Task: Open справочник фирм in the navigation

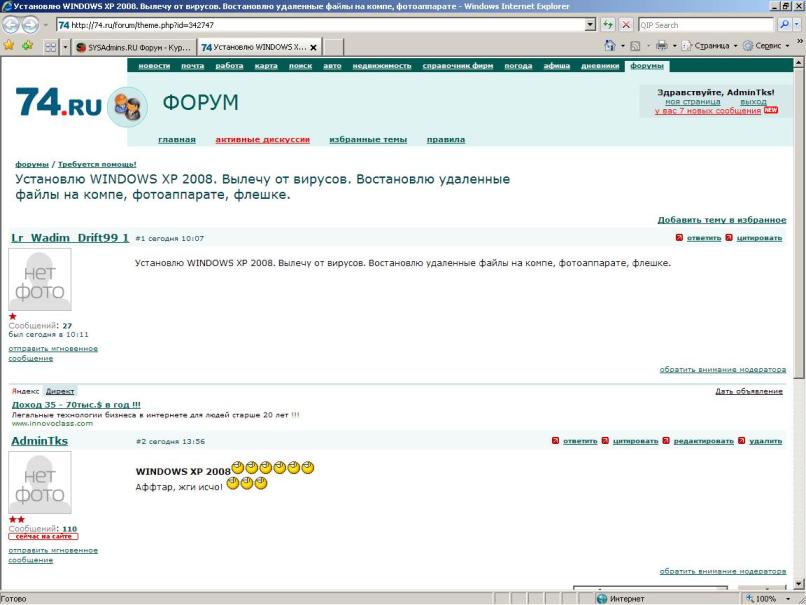Action: pyautogui.click(x=457, y=66)
